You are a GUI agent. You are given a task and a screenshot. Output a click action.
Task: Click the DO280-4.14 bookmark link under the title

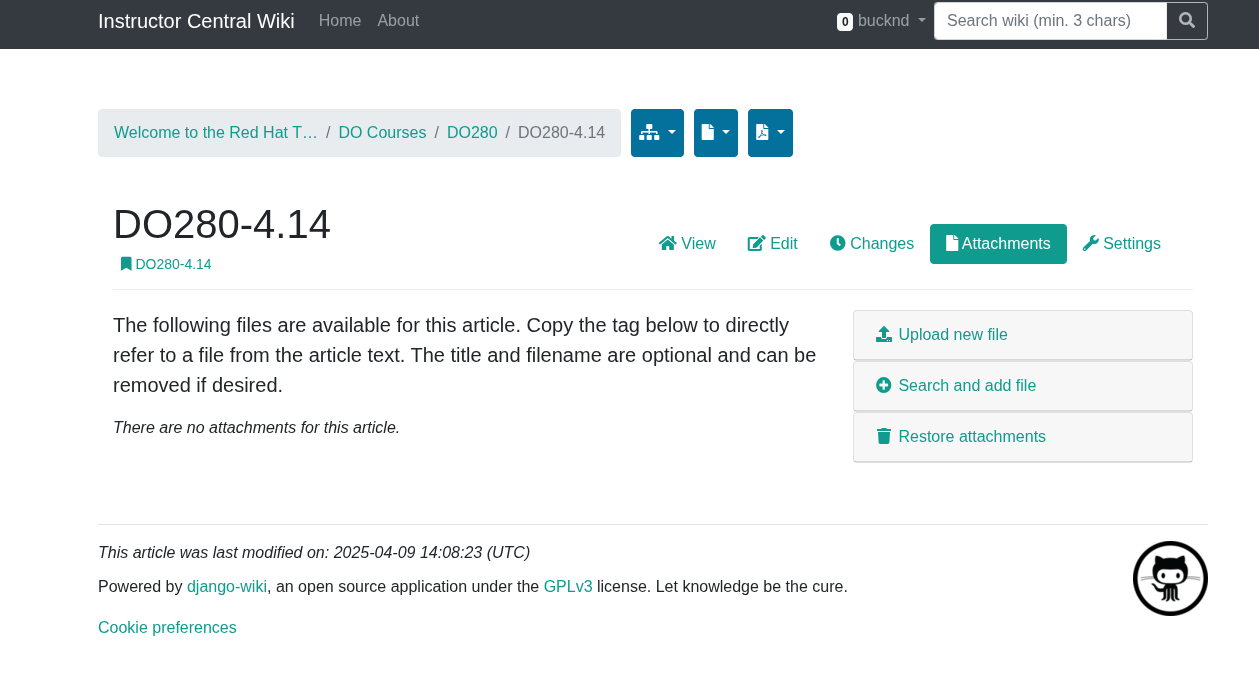(x=166, y=265)
